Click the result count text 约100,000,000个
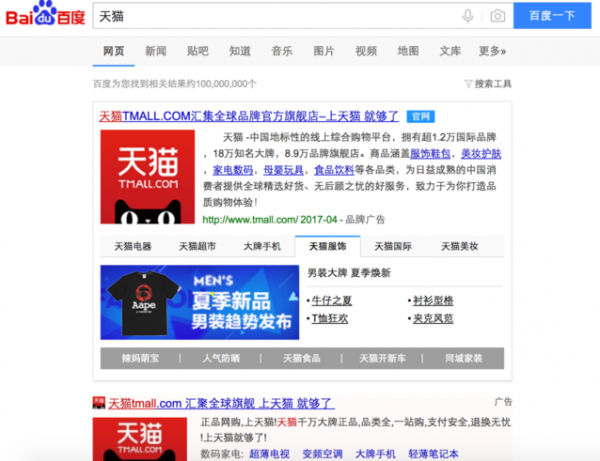This screenshot has width=600, height=461. tap(222, 84)
